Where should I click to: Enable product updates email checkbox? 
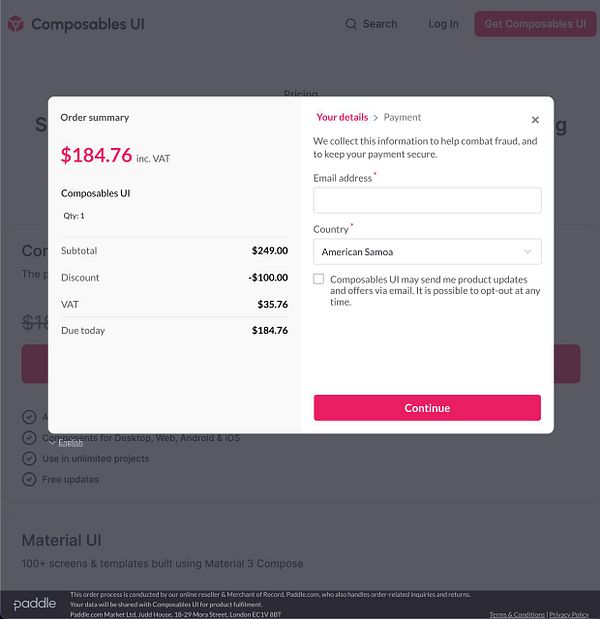click(319, 279)
